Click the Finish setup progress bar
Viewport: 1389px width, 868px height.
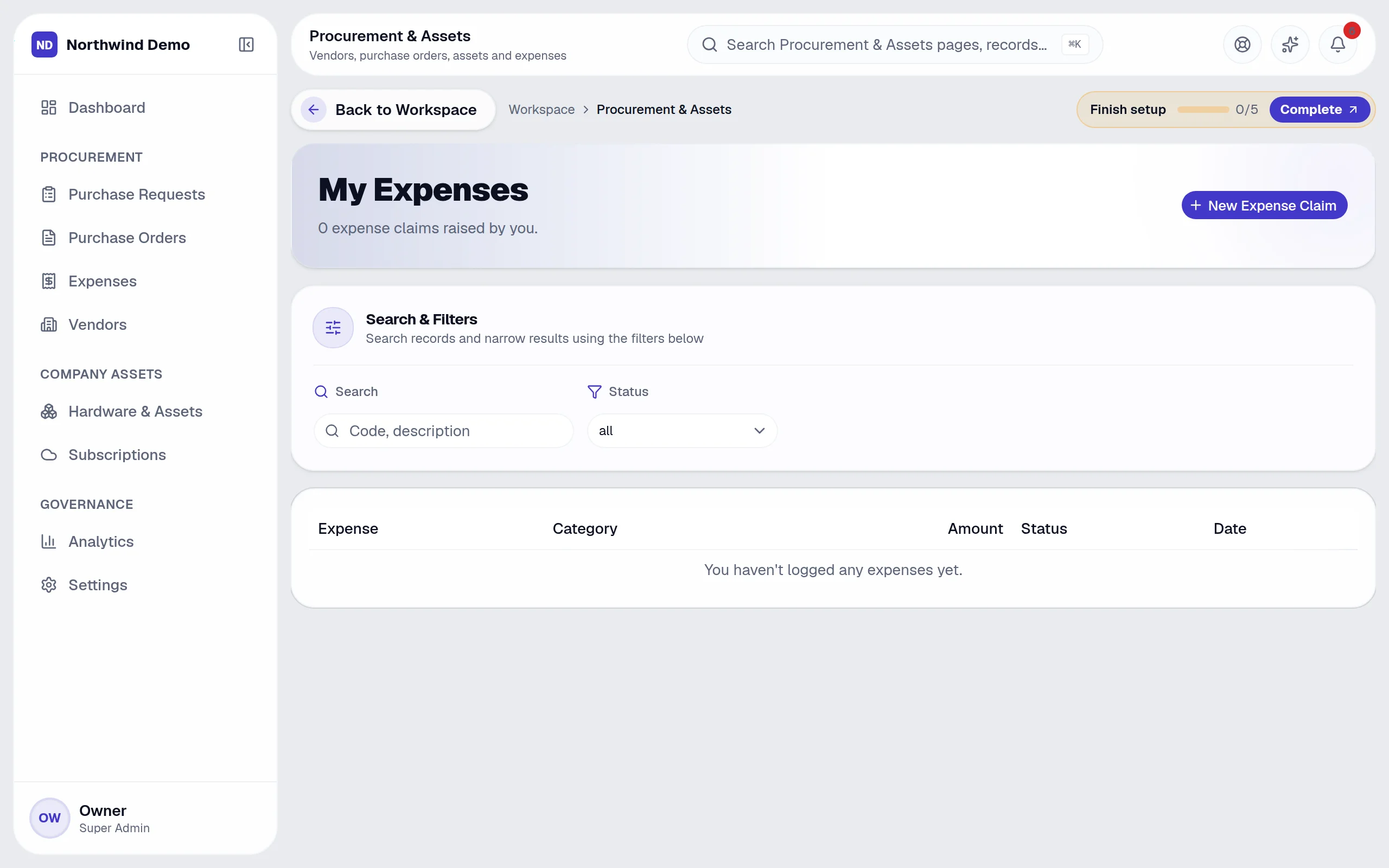click(1202, 110)
